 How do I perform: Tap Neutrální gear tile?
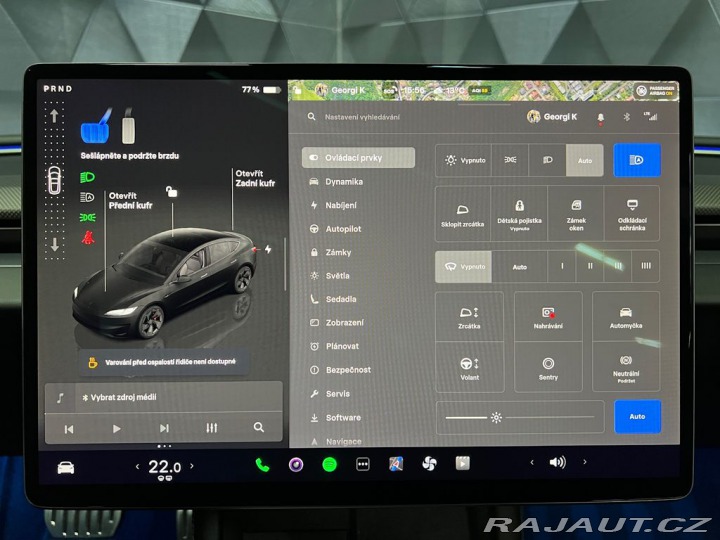coord(626,367)
